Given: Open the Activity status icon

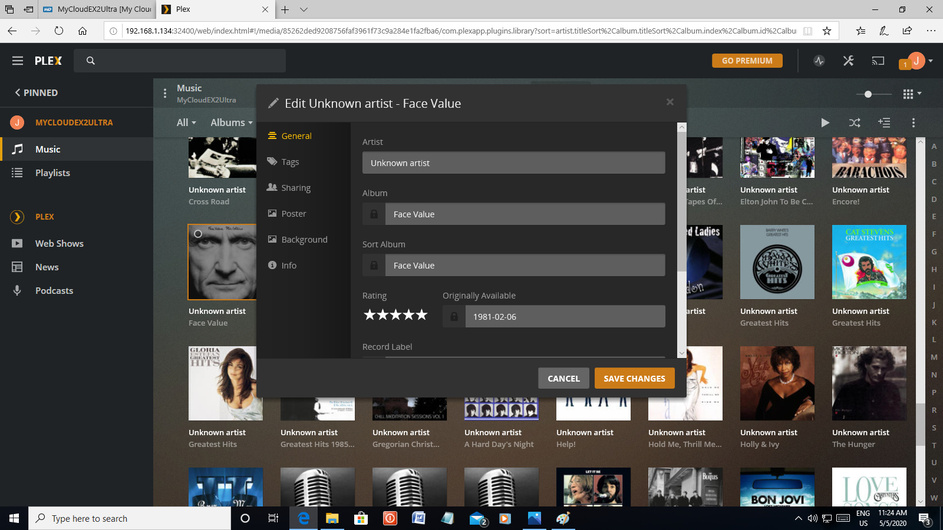Looking at the screenshot, I should coord(819,61).
